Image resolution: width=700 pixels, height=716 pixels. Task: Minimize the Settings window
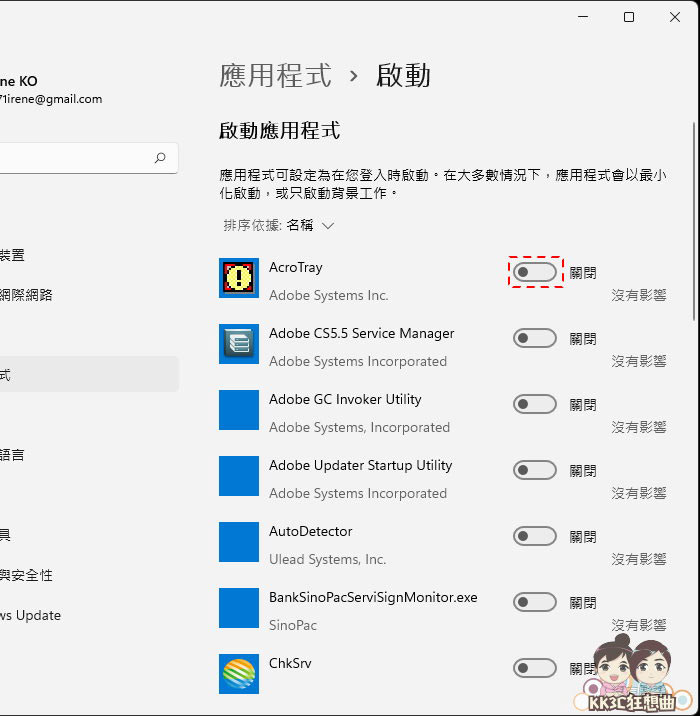[583, 17]
